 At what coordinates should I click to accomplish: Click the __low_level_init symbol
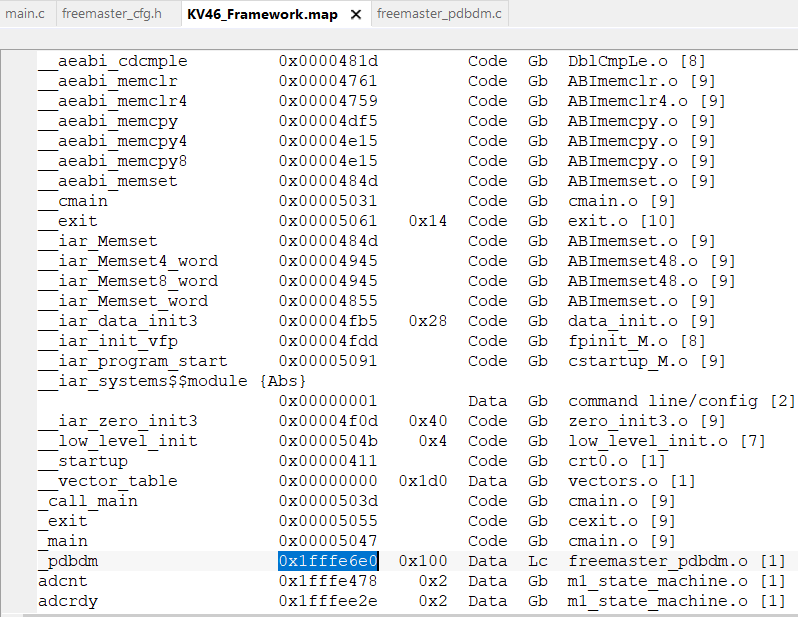tap(118, 441)
